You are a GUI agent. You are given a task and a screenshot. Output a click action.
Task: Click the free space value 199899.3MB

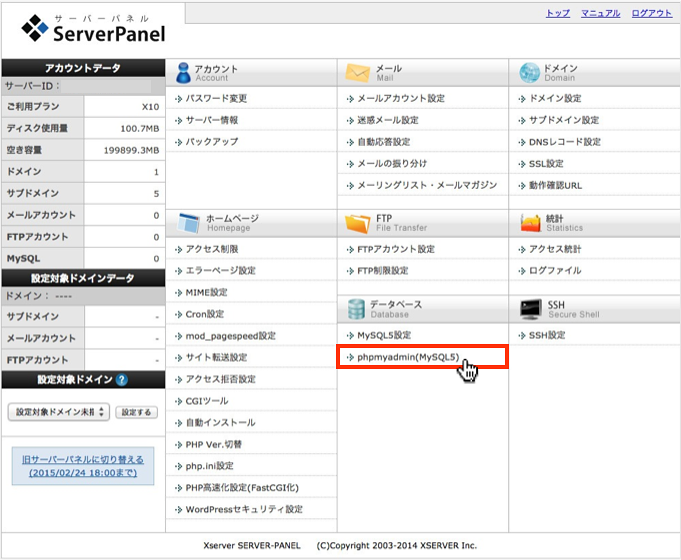coord(131,150)
